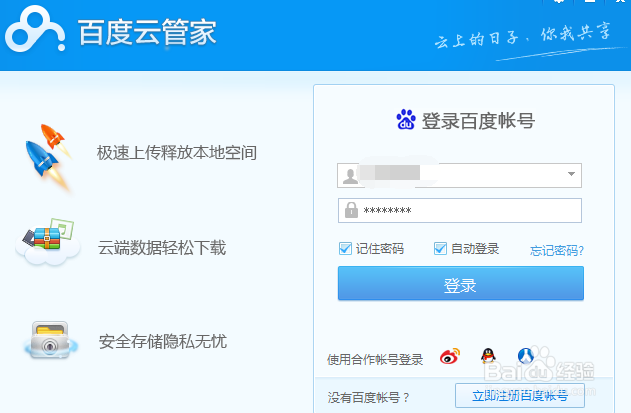The height and width of the screenshot is (413, 631).
Task: Click the 百度云管家 title text
Action: tap(147, 32)
